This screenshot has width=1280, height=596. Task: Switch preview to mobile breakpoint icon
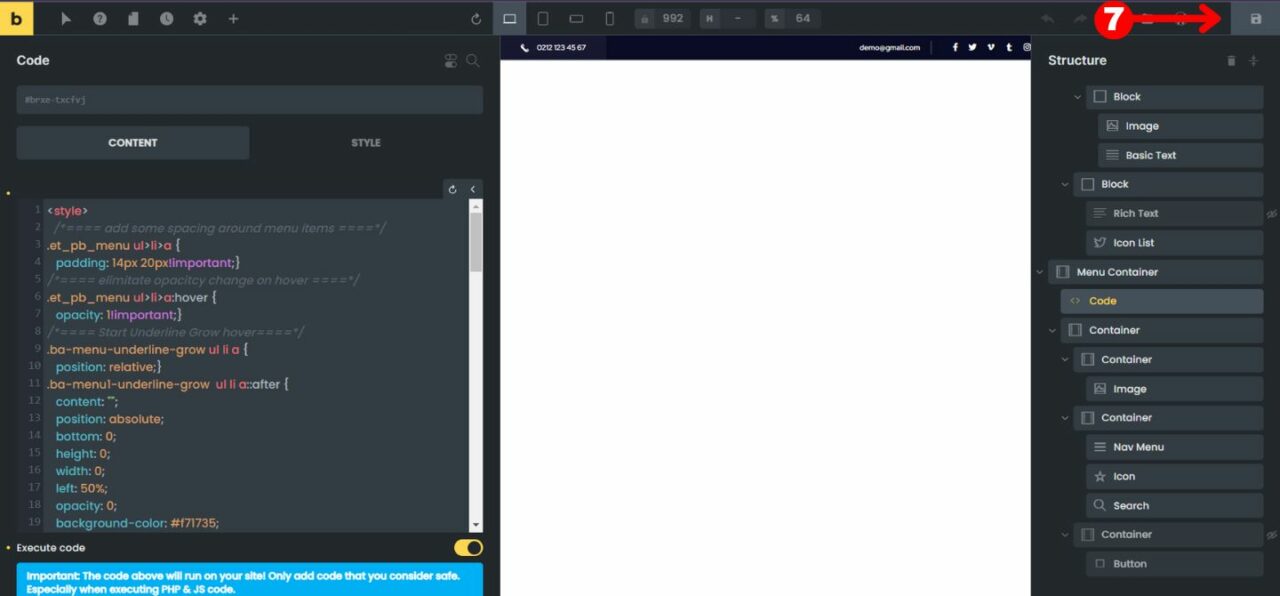pyautogui.click(x=608, y=18)
